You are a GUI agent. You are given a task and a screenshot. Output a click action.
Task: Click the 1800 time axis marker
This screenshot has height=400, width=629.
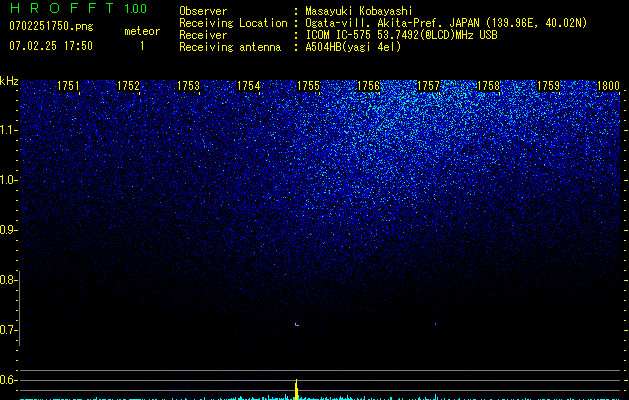point(609,86)
